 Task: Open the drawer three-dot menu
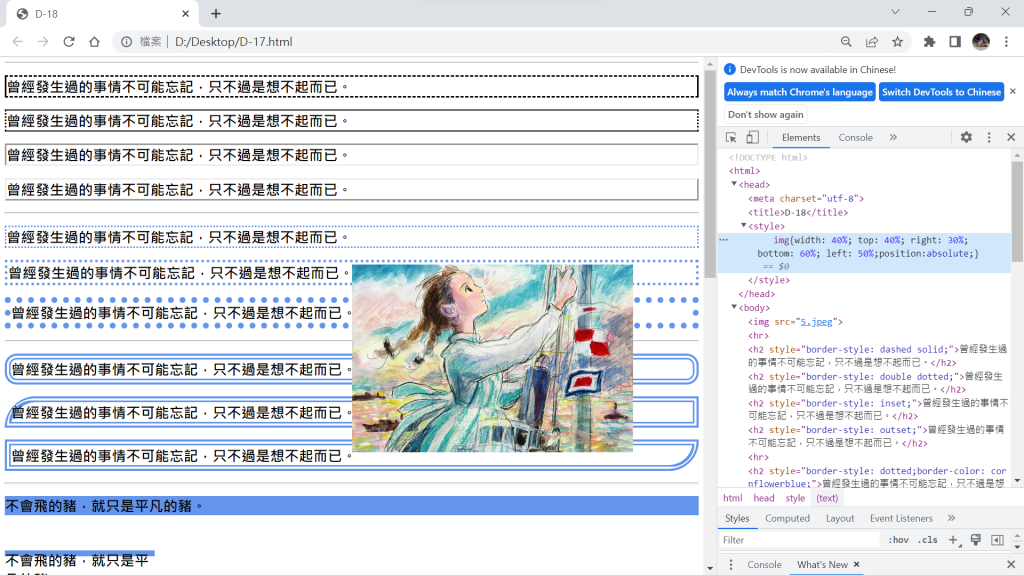(x=731, y=564)
